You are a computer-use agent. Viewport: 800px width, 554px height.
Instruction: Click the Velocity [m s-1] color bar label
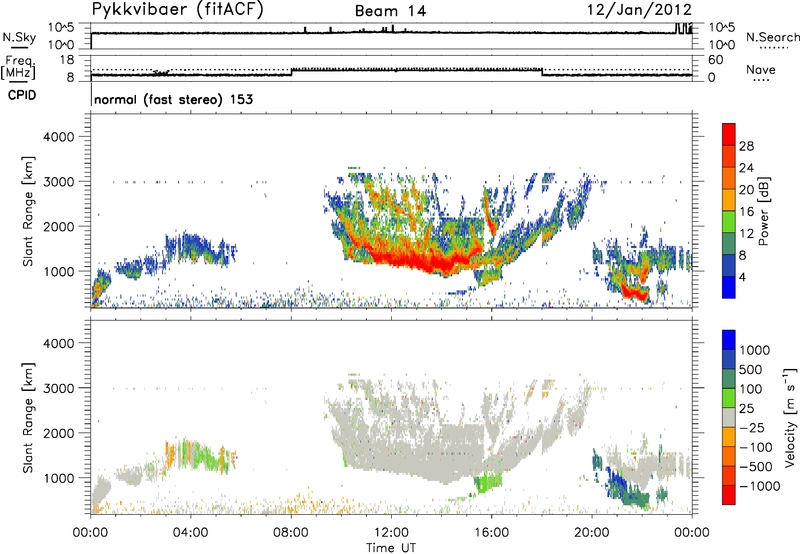click(790, 418)
